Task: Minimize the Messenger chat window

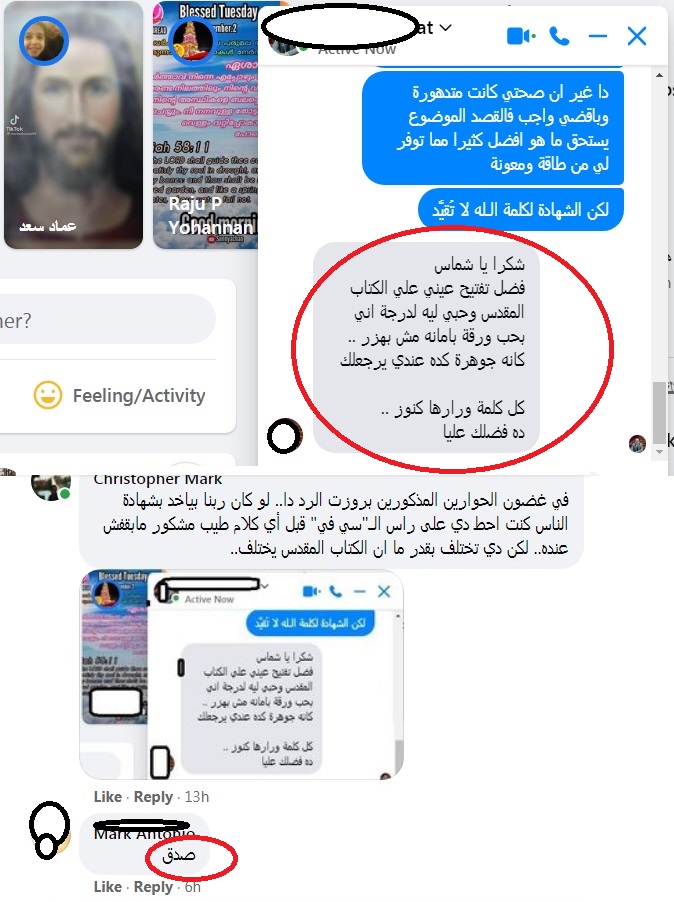Action: point(598,36)
